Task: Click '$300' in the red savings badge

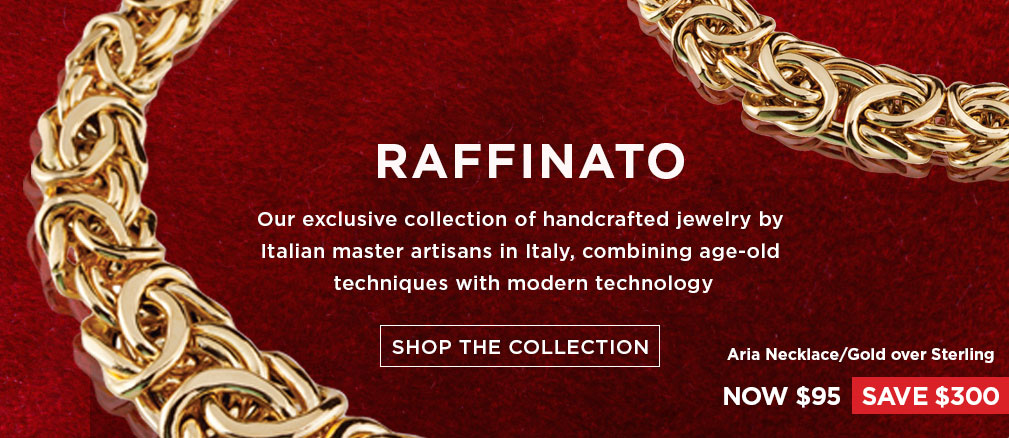Action: click(967, 397)
